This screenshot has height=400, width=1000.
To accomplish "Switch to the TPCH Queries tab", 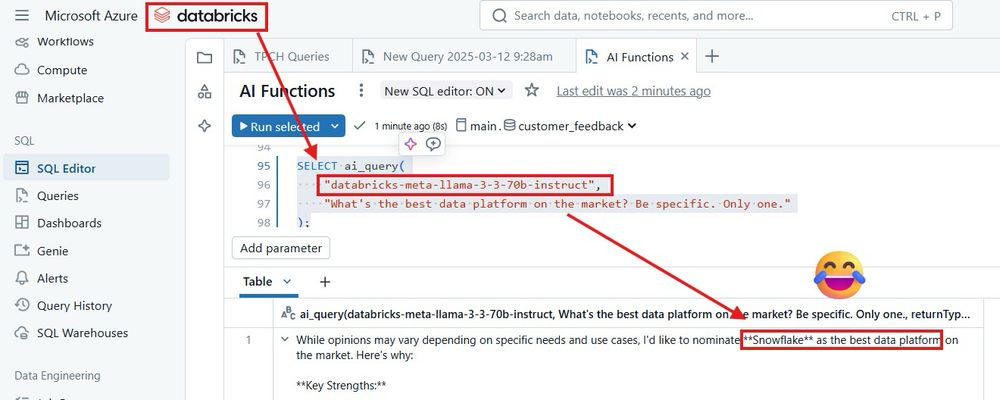I will [x=281, y=57].
